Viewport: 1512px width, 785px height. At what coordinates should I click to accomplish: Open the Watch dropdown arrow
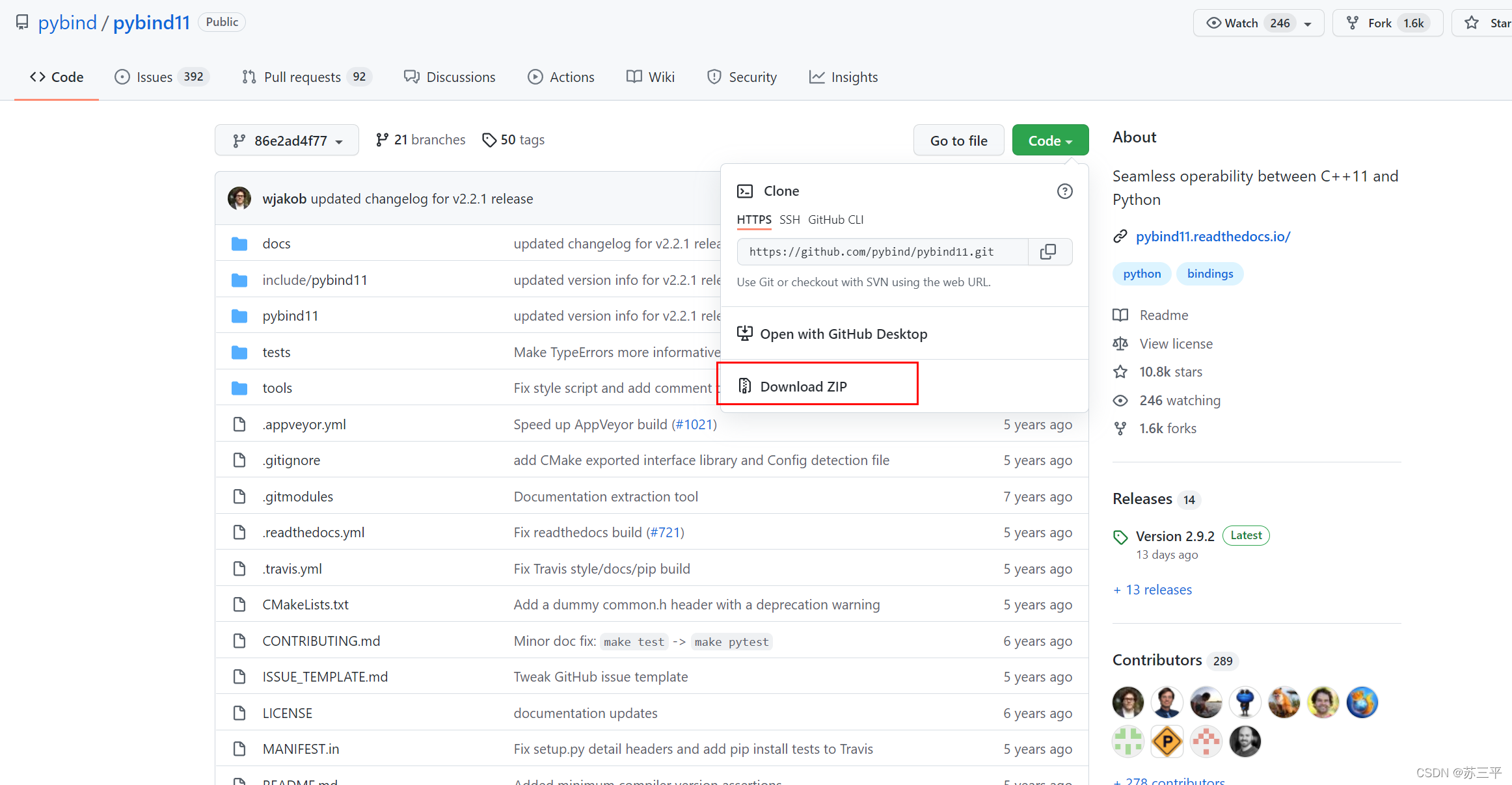tap(1308, 23)
